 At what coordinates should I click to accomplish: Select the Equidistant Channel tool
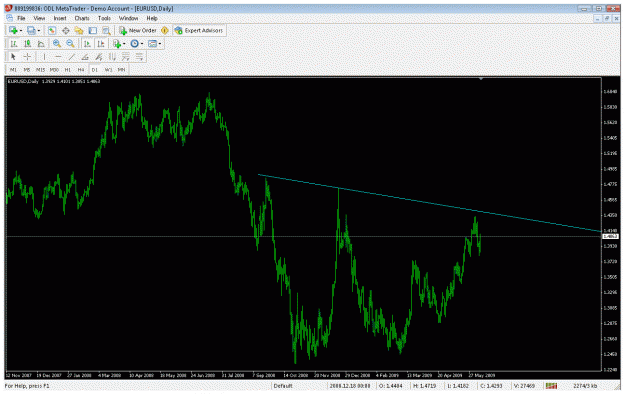point(112,57)
